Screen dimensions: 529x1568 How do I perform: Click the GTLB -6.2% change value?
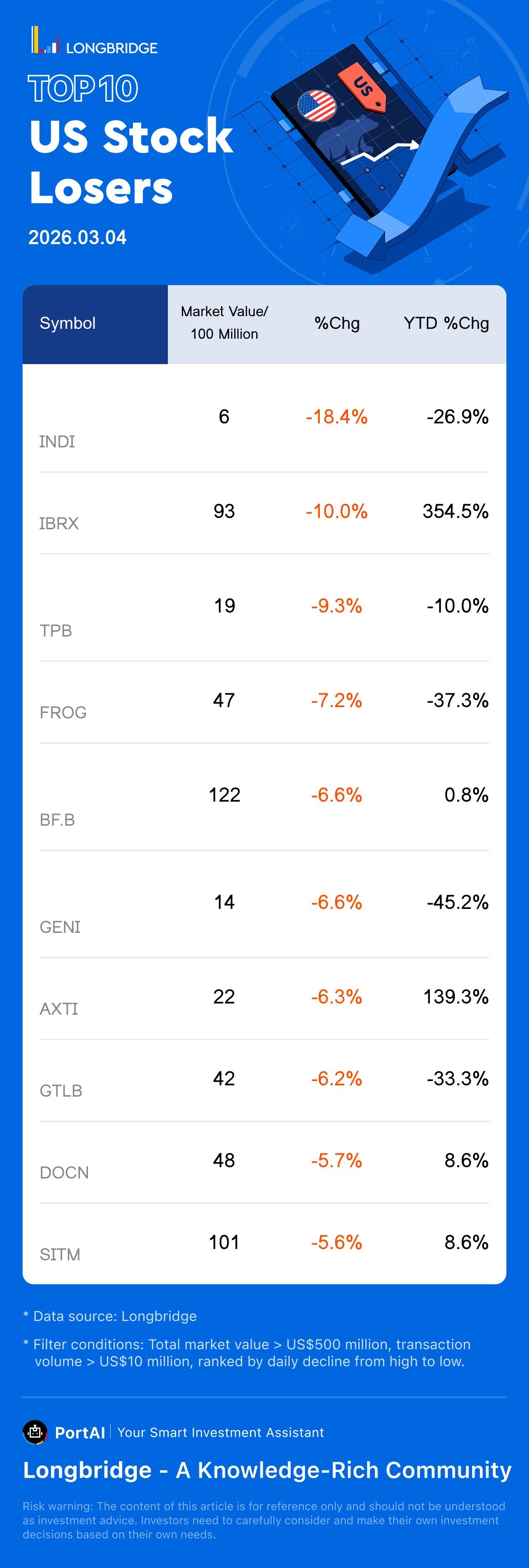tap(337, 1078)
